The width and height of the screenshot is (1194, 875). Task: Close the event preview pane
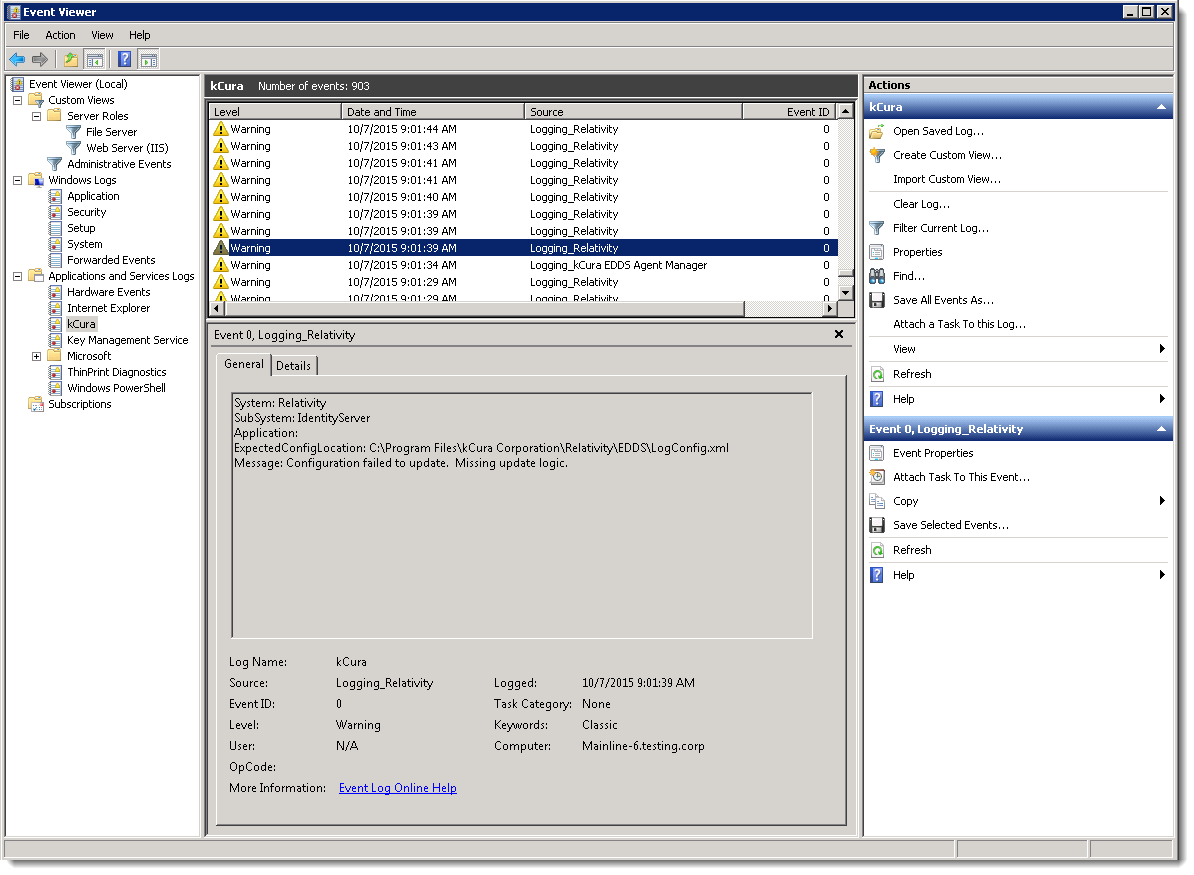[x=839, y=335]
